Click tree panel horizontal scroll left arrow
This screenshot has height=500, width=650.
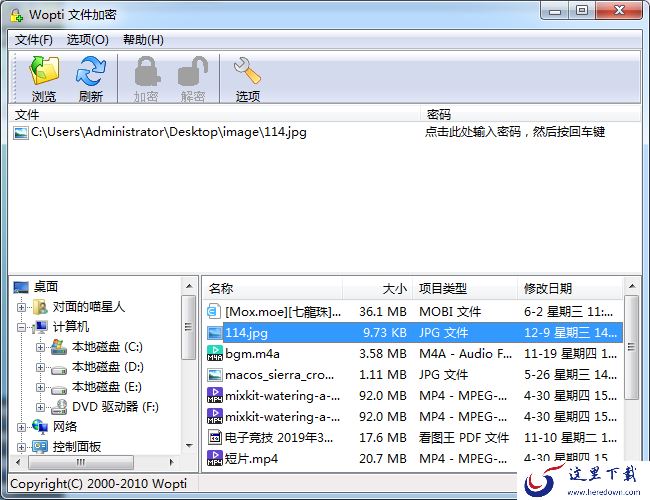tap(18, 462)
